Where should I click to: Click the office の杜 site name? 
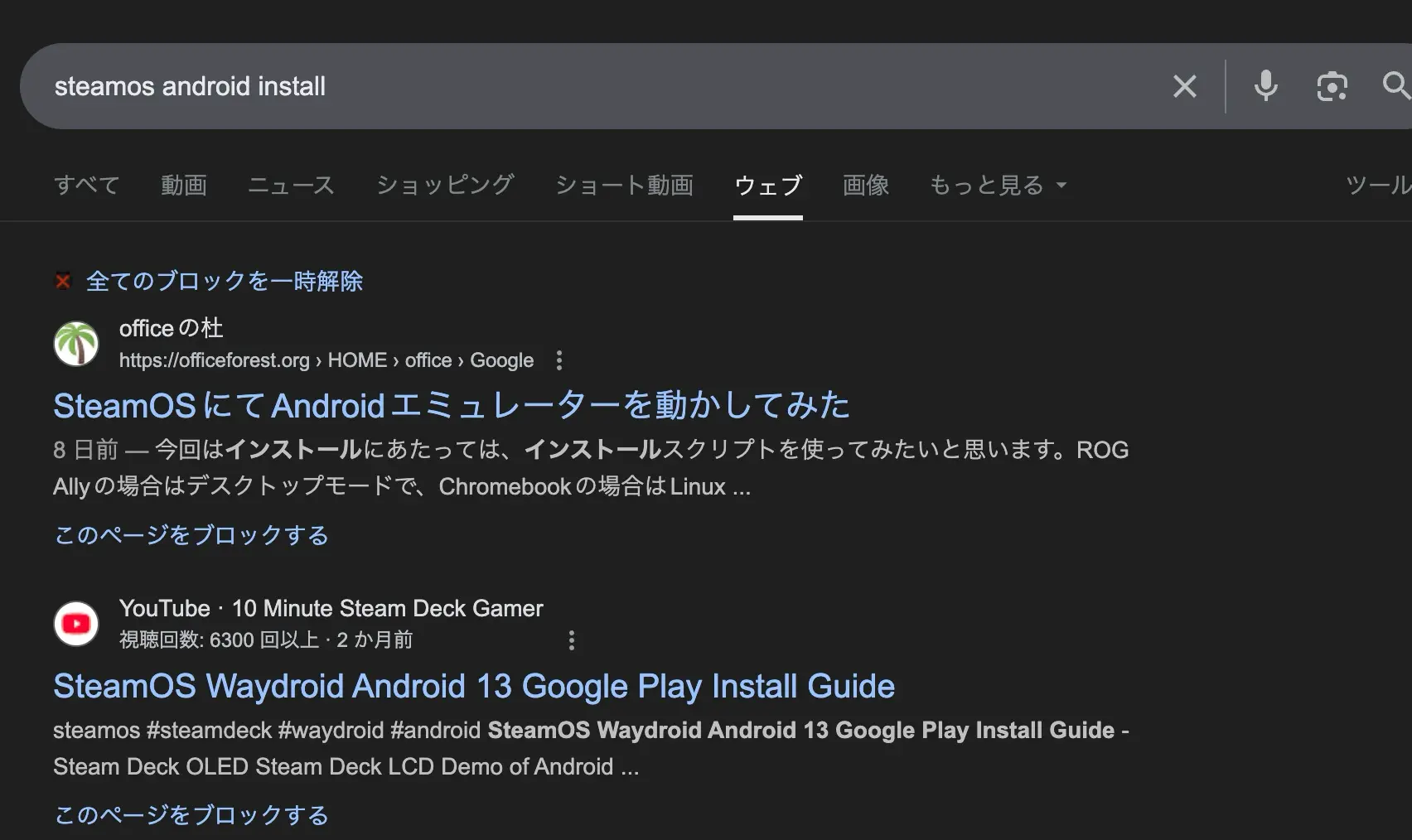click(172, 329)
